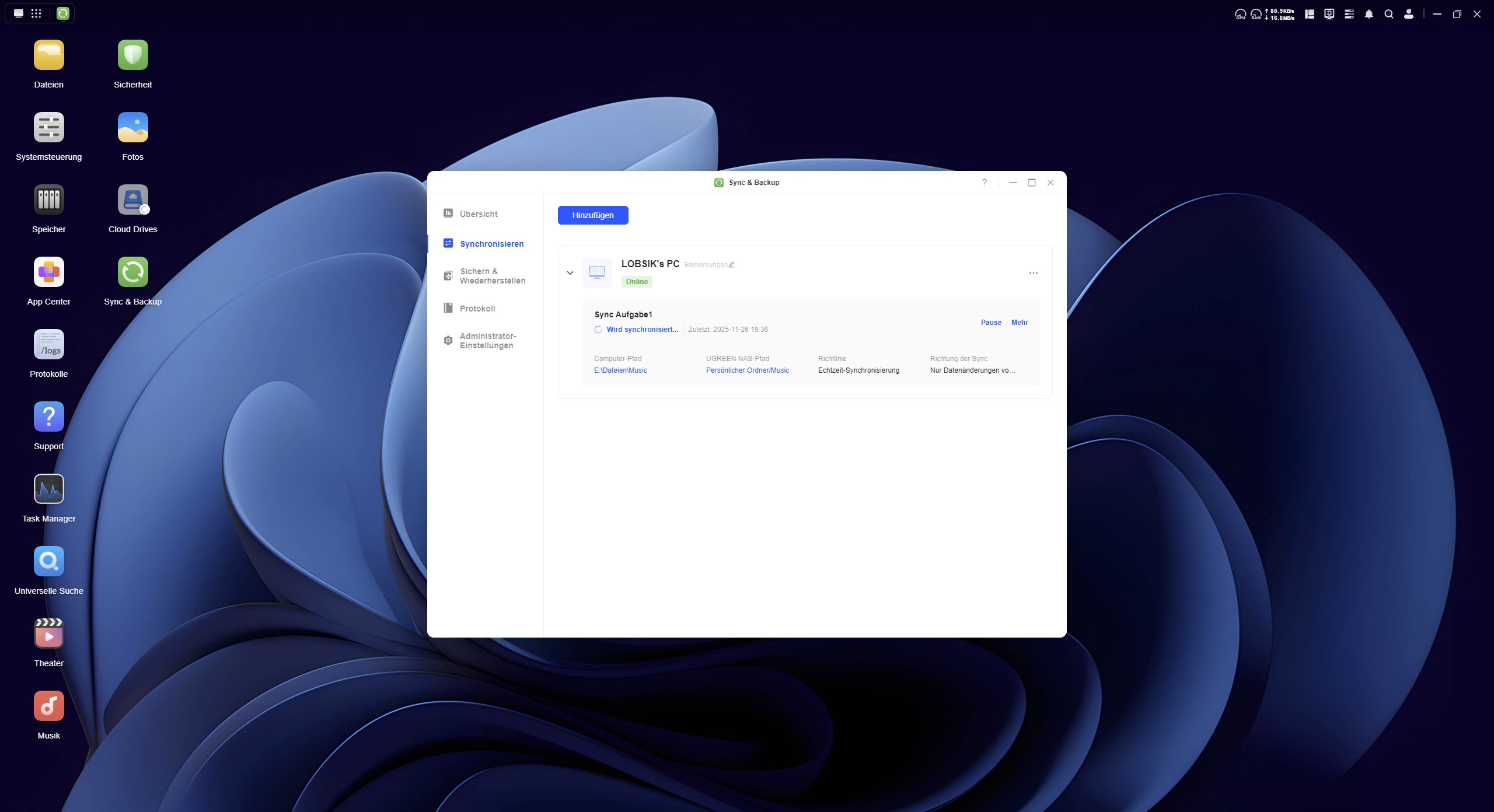This screenshot has width=1494, height=812.
Task: Open the Cloud Drives desktop app
Action: [x=132, y=200]
